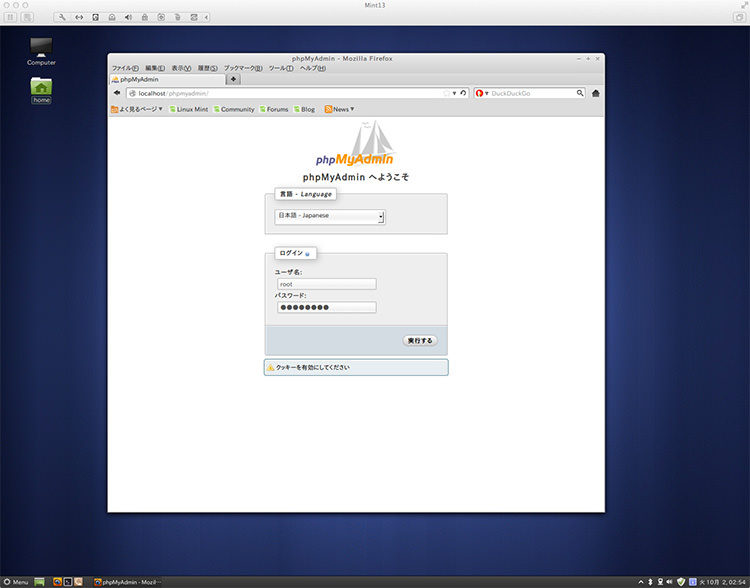
Task: Expand よく見るページ bookmarks folder
Action: [x=137, y=109]
